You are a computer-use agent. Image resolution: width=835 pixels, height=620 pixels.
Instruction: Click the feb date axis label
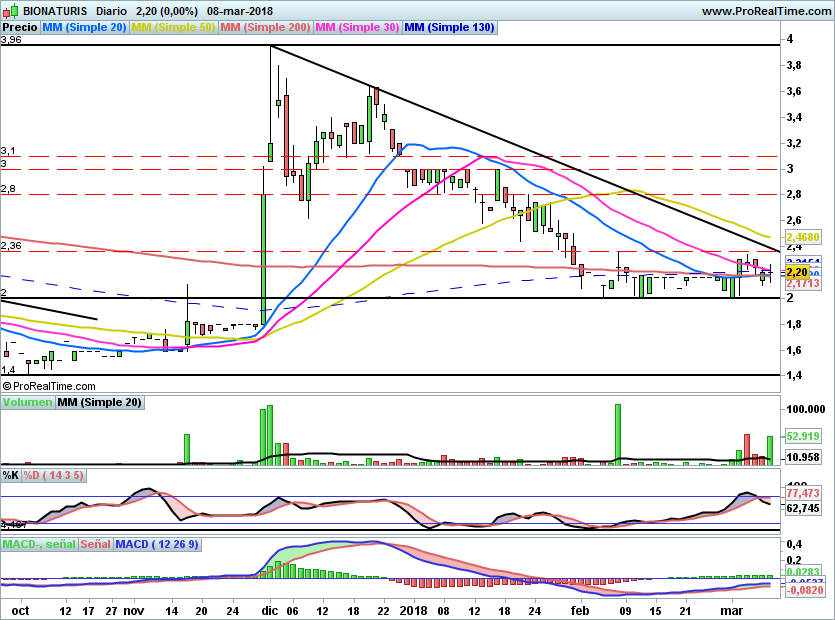[580, 611]
